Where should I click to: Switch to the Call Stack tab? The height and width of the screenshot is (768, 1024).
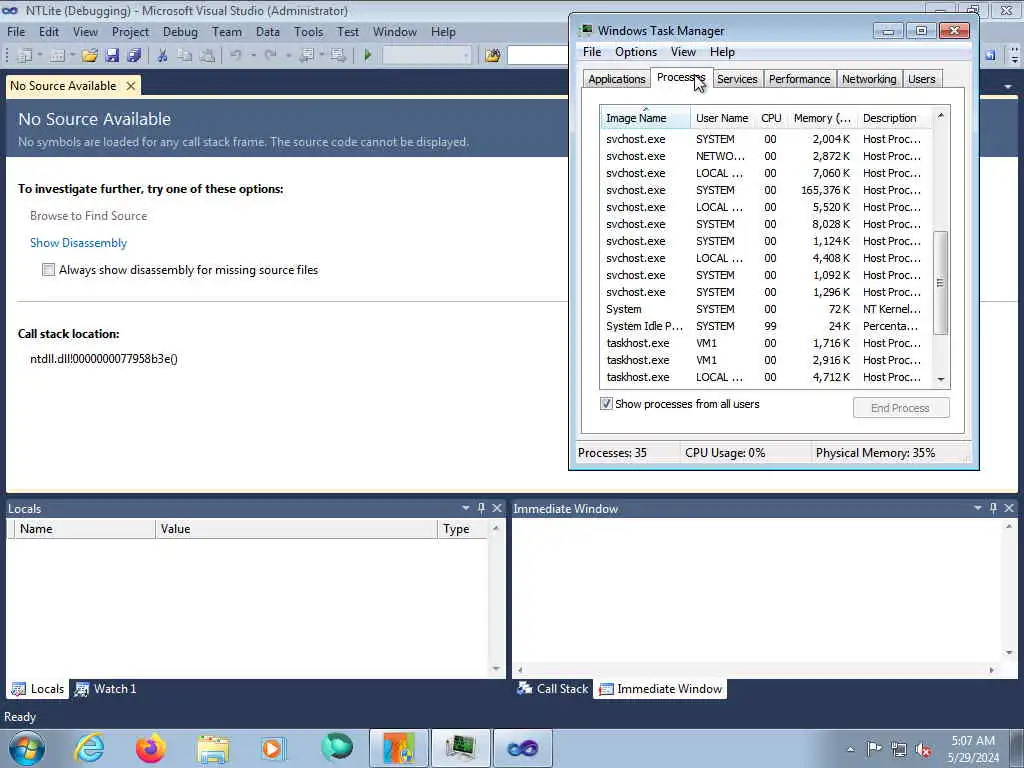(x=552, y=689)
